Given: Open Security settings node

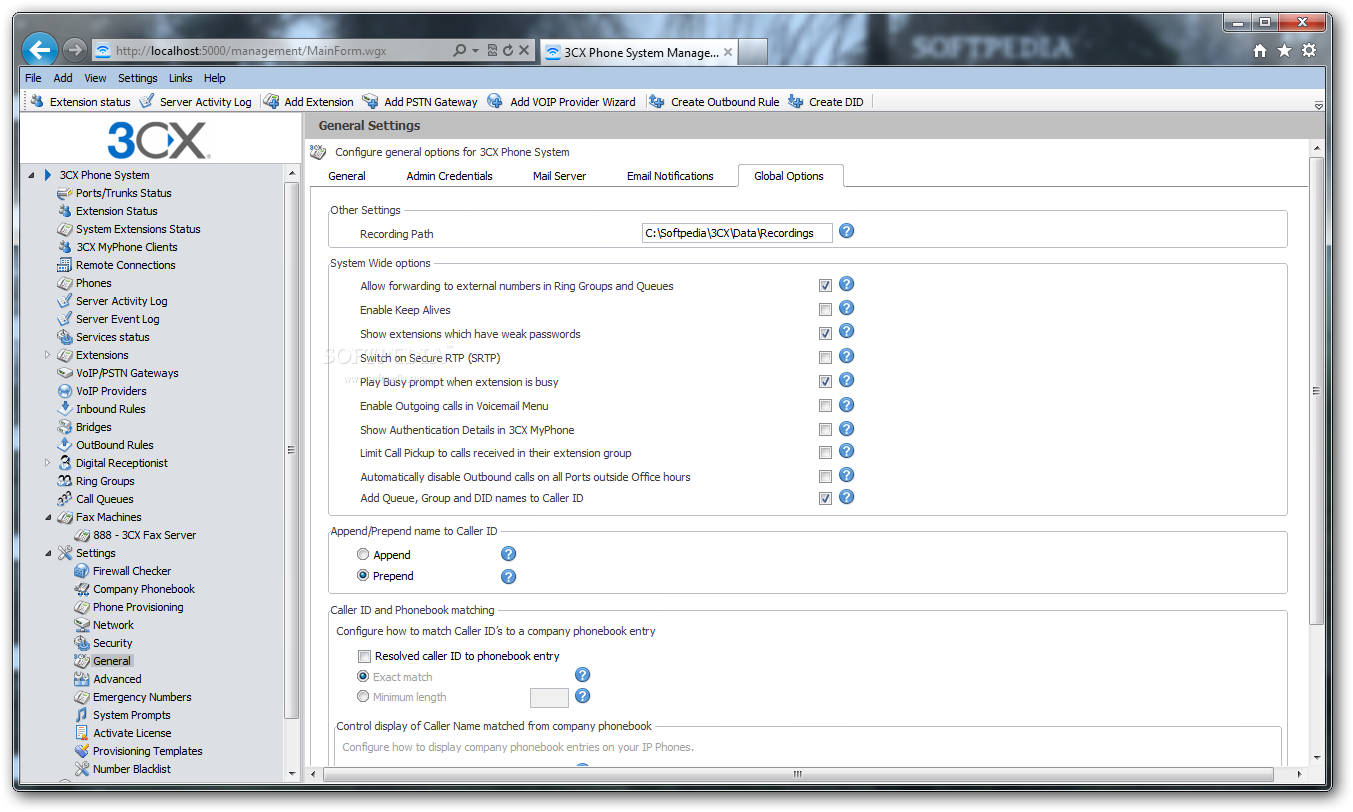Looking at the screenshot, I should pyautogui.click(x=112, y=643).
